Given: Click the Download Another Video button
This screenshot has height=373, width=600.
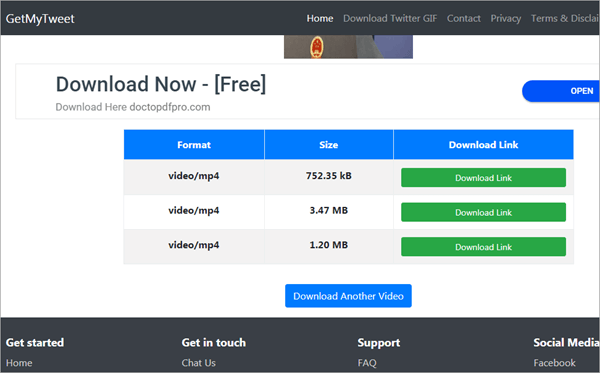Looking at the screenshot, I should point(348,296).
